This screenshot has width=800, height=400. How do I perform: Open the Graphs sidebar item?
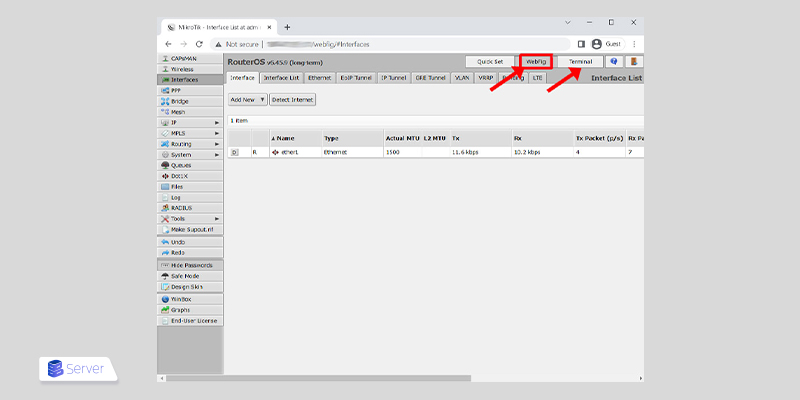190,310
